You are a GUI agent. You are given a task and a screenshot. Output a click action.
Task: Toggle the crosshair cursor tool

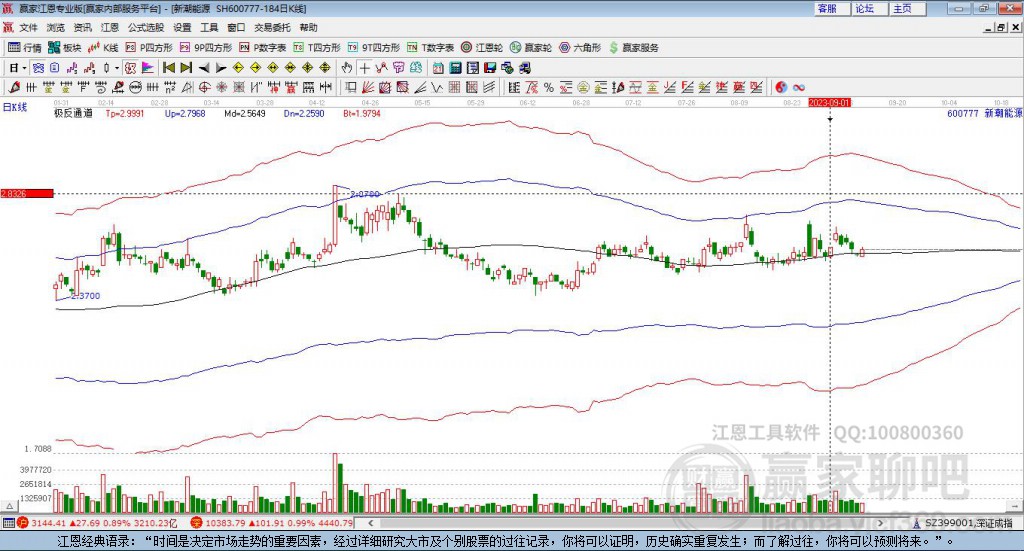coord(364,68)
